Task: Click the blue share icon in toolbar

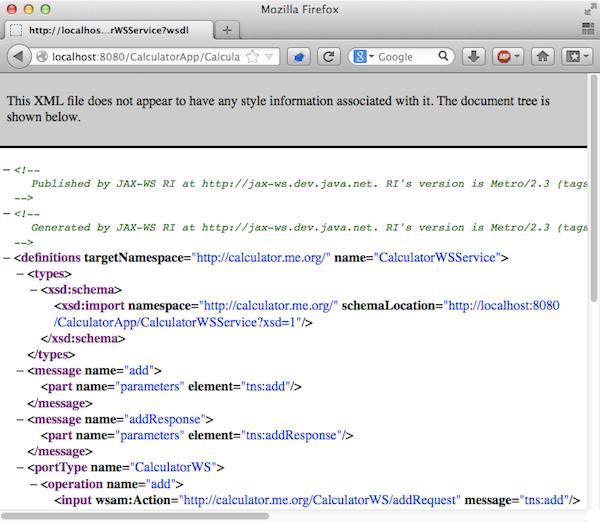Action: coord(298,57)
